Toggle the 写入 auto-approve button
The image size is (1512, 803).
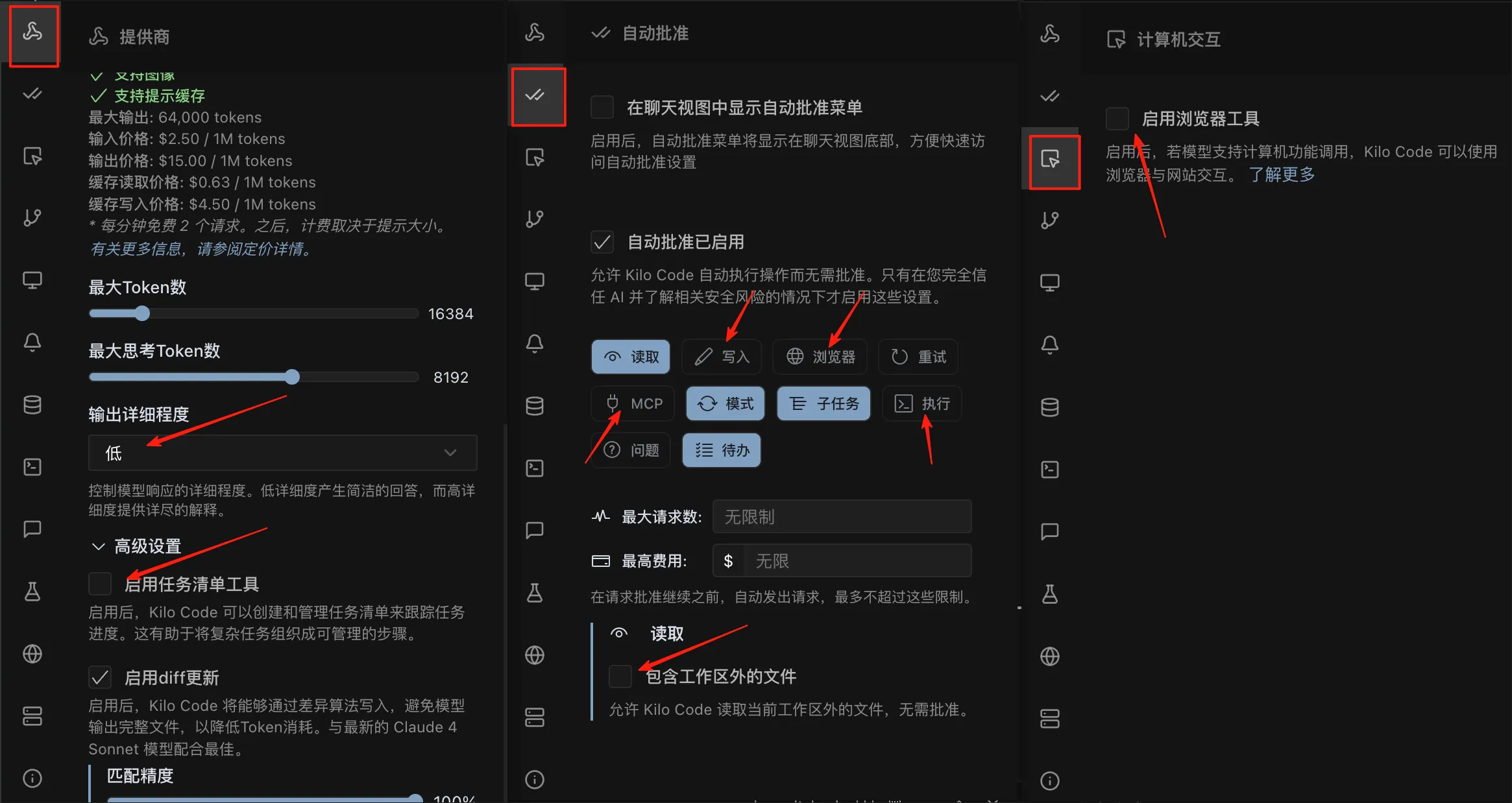722,357
